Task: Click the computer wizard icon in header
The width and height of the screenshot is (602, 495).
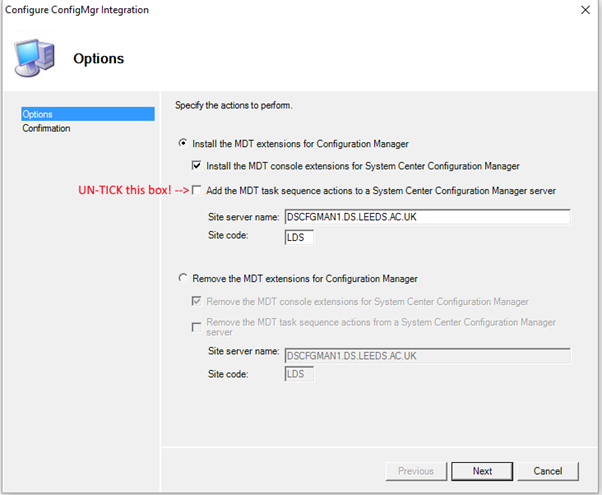Action: pos(34,58)
